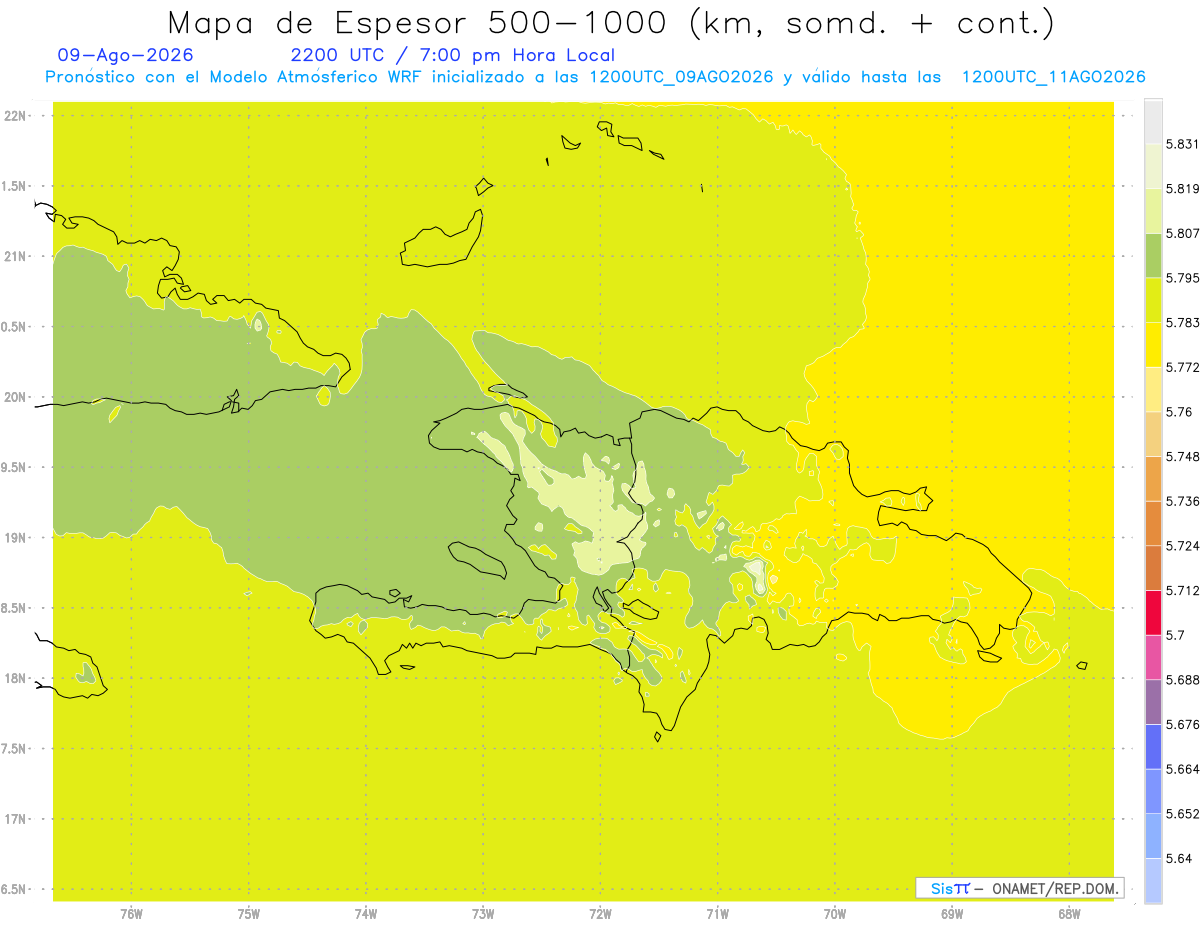Screen dimensions: 1200x927
Task: Click the legend value '5.712'
Action: click(1182, 590)
